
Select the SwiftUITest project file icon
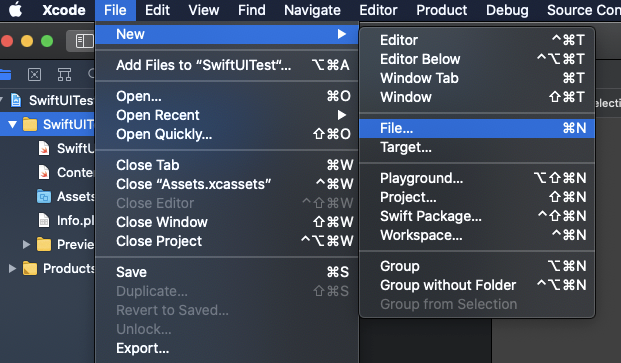[x=16, y=100]
